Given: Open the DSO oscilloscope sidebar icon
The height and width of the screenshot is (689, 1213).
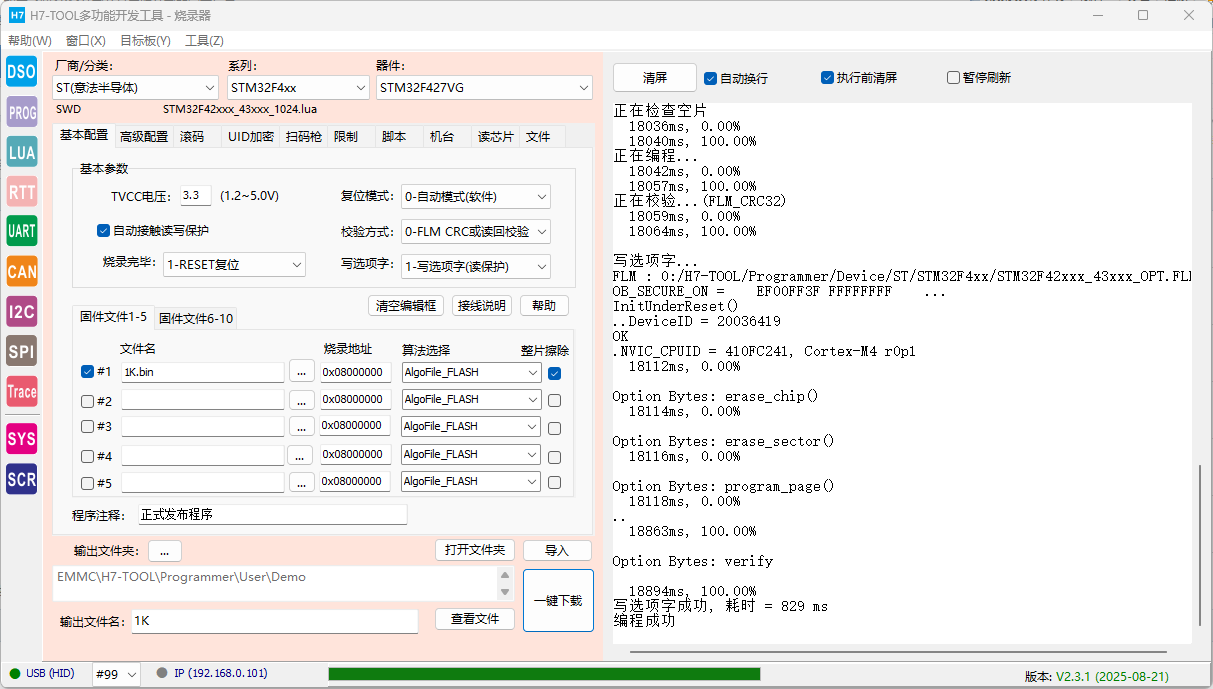Looking at the screenshot, I should click(x=21, y=71).
